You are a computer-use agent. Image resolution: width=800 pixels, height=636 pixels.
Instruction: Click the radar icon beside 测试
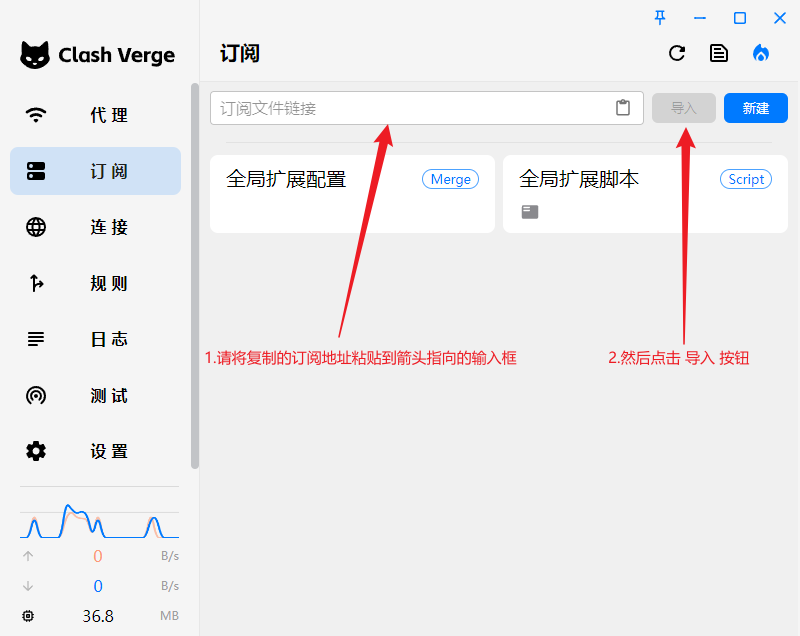click(x=36, y=395)
